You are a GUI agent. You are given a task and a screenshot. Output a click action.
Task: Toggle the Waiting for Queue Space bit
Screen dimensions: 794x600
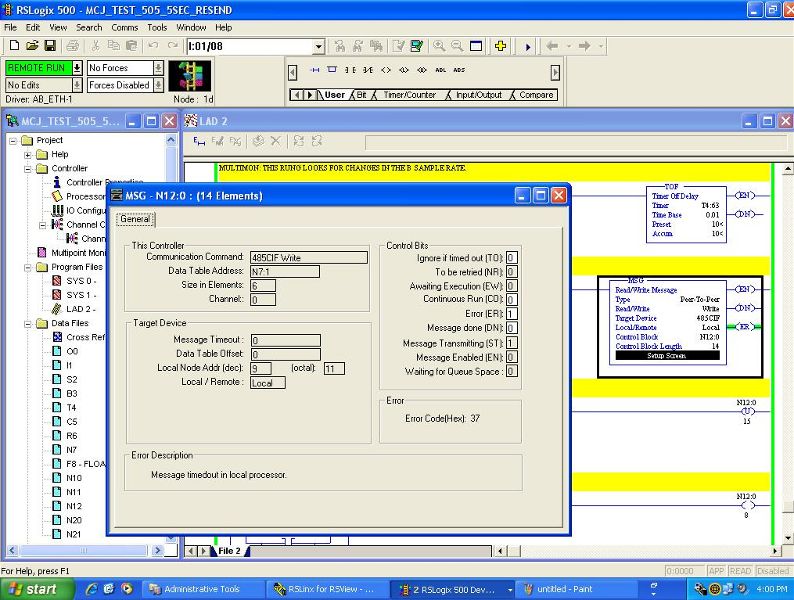[x=511, y=371]
